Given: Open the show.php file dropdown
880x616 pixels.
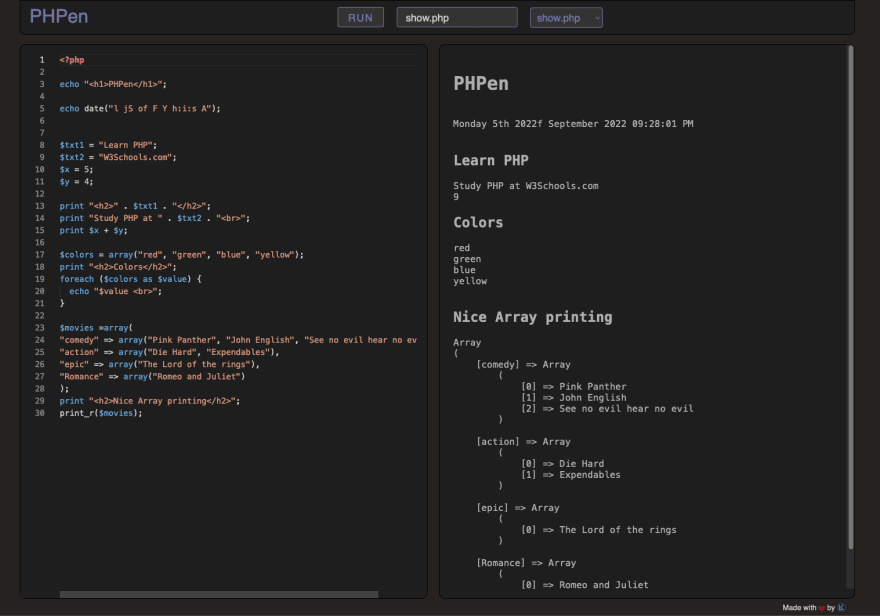Looking at the screenshot, I should point(566,17).
